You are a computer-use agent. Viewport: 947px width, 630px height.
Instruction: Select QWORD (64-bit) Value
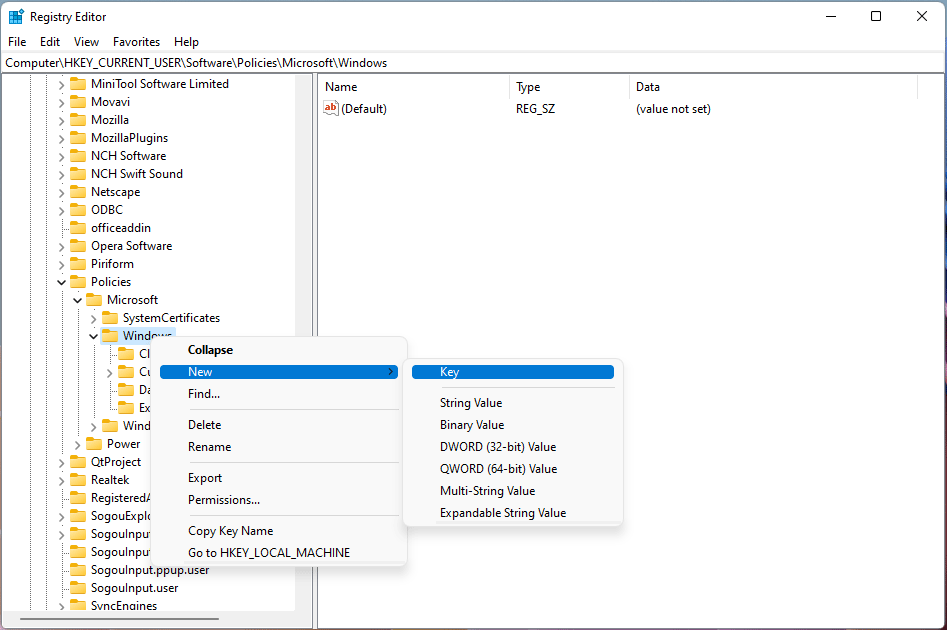tap(513, 469)
